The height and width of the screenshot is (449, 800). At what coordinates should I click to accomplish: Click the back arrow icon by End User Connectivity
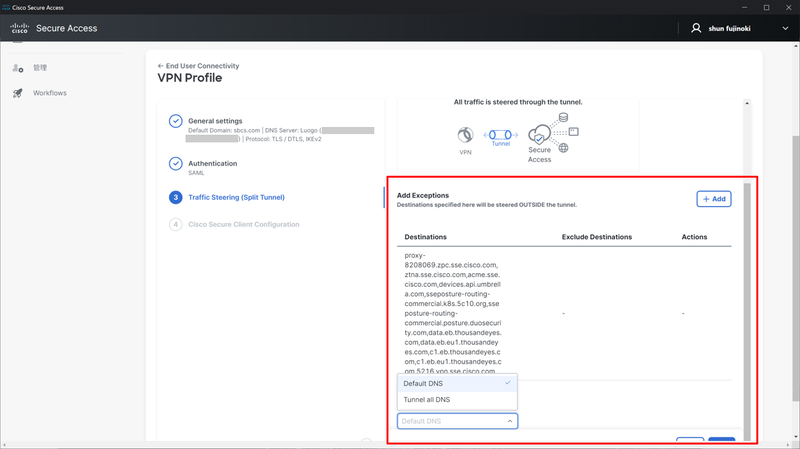point(160,66)
